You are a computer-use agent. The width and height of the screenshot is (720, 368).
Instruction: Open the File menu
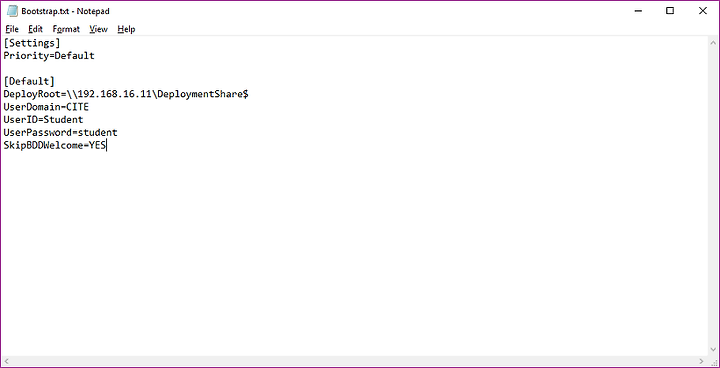[x=12, y=29]
